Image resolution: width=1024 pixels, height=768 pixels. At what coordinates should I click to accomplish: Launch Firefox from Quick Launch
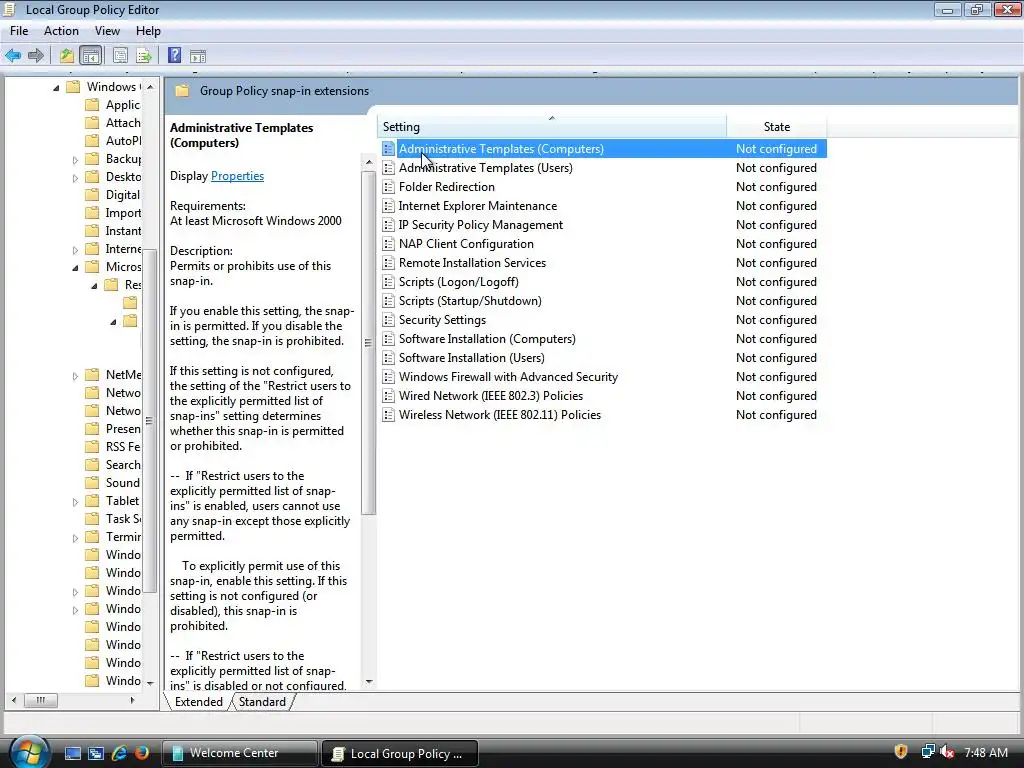click(x=141, y=753)
